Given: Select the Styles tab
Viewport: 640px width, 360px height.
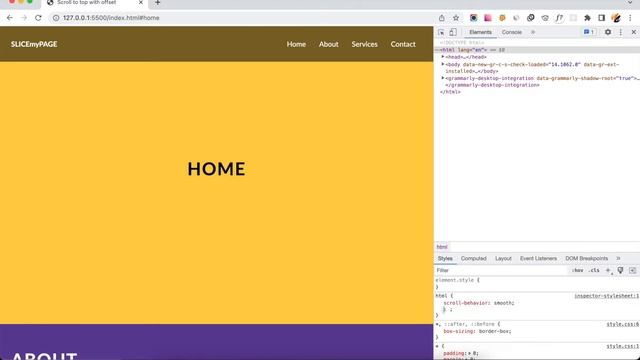Looking at the screenshot, I should [445, 258].
